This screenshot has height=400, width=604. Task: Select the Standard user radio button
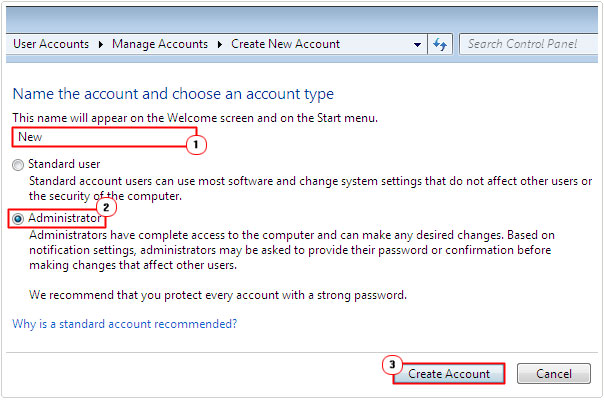[x=18, y=165]
